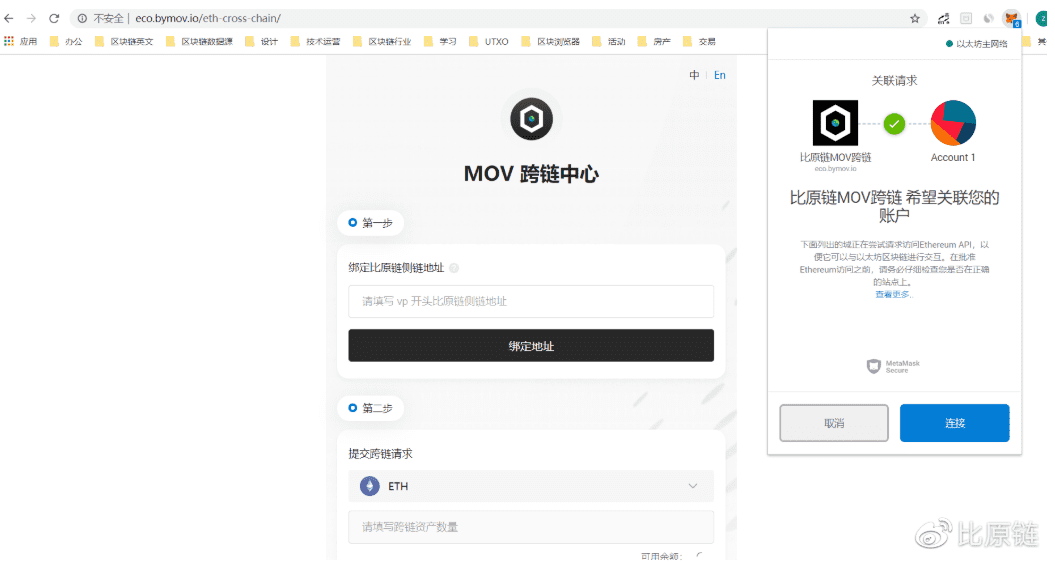Screen dimensions: 1055x573
Task: Click the 提交跨链请求 section label
Action: pos(380,454)
